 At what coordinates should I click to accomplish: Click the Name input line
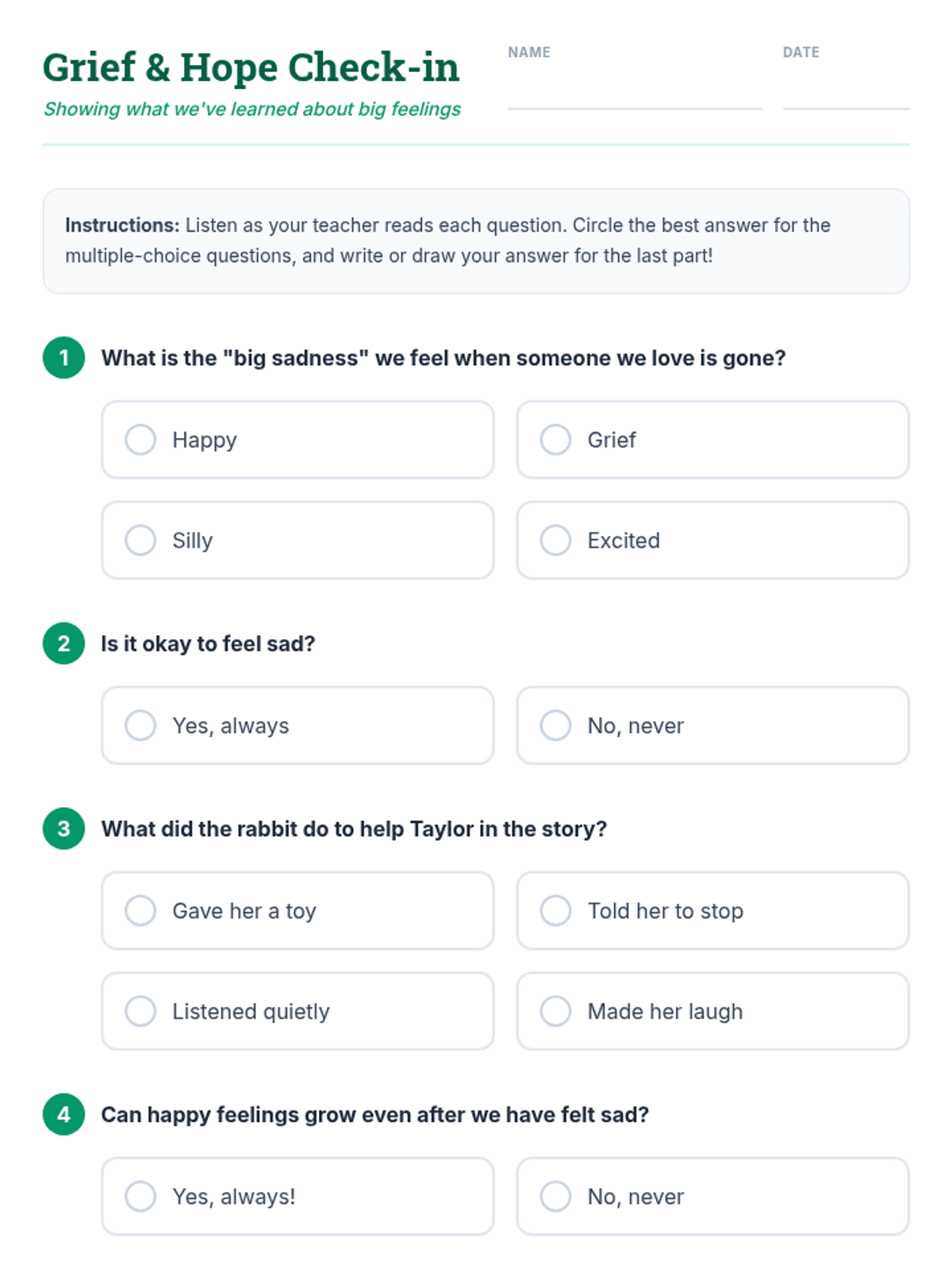(634, 91)
